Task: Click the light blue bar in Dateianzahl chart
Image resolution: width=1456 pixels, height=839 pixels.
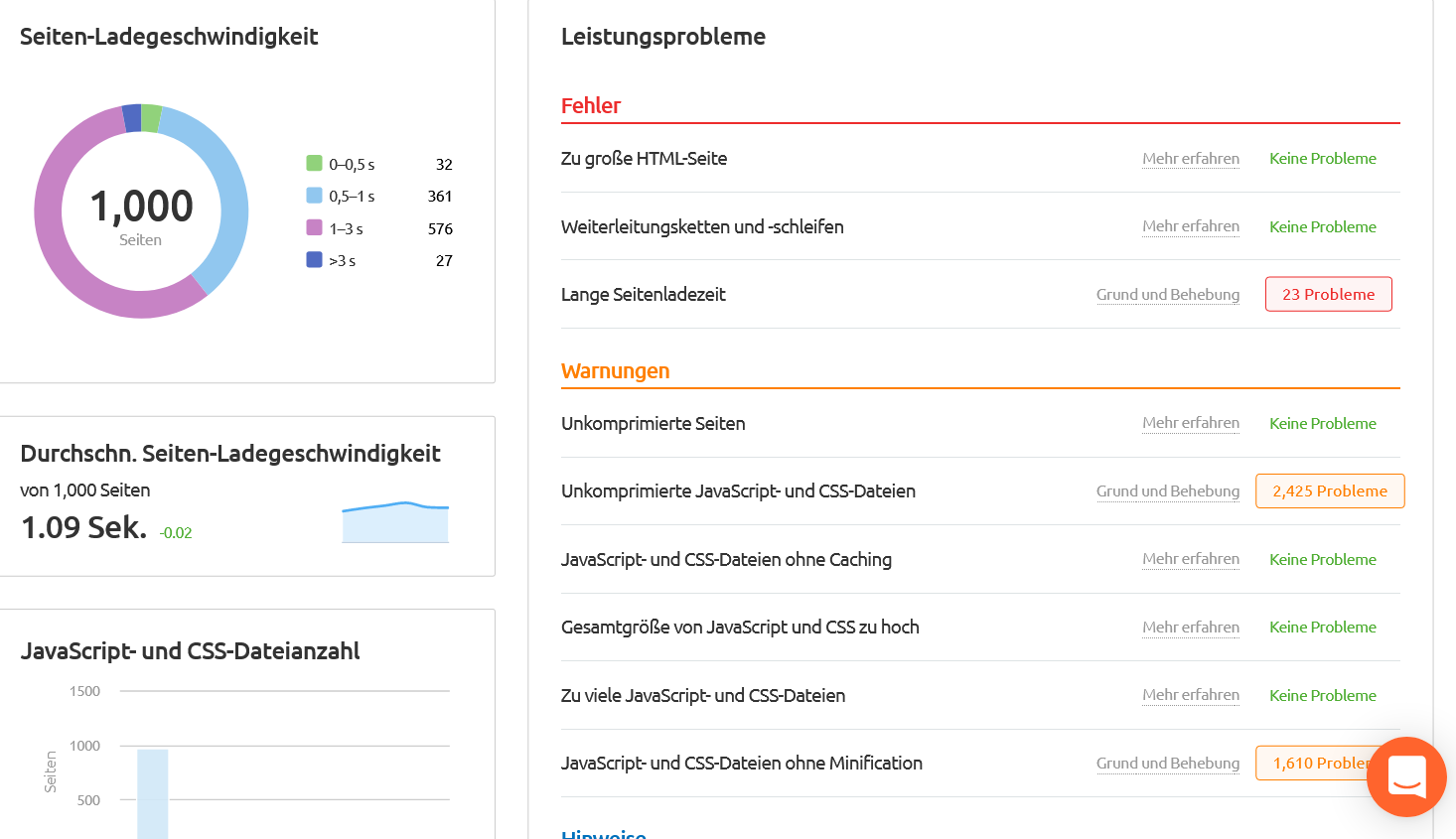Action: tap(153, 794)
